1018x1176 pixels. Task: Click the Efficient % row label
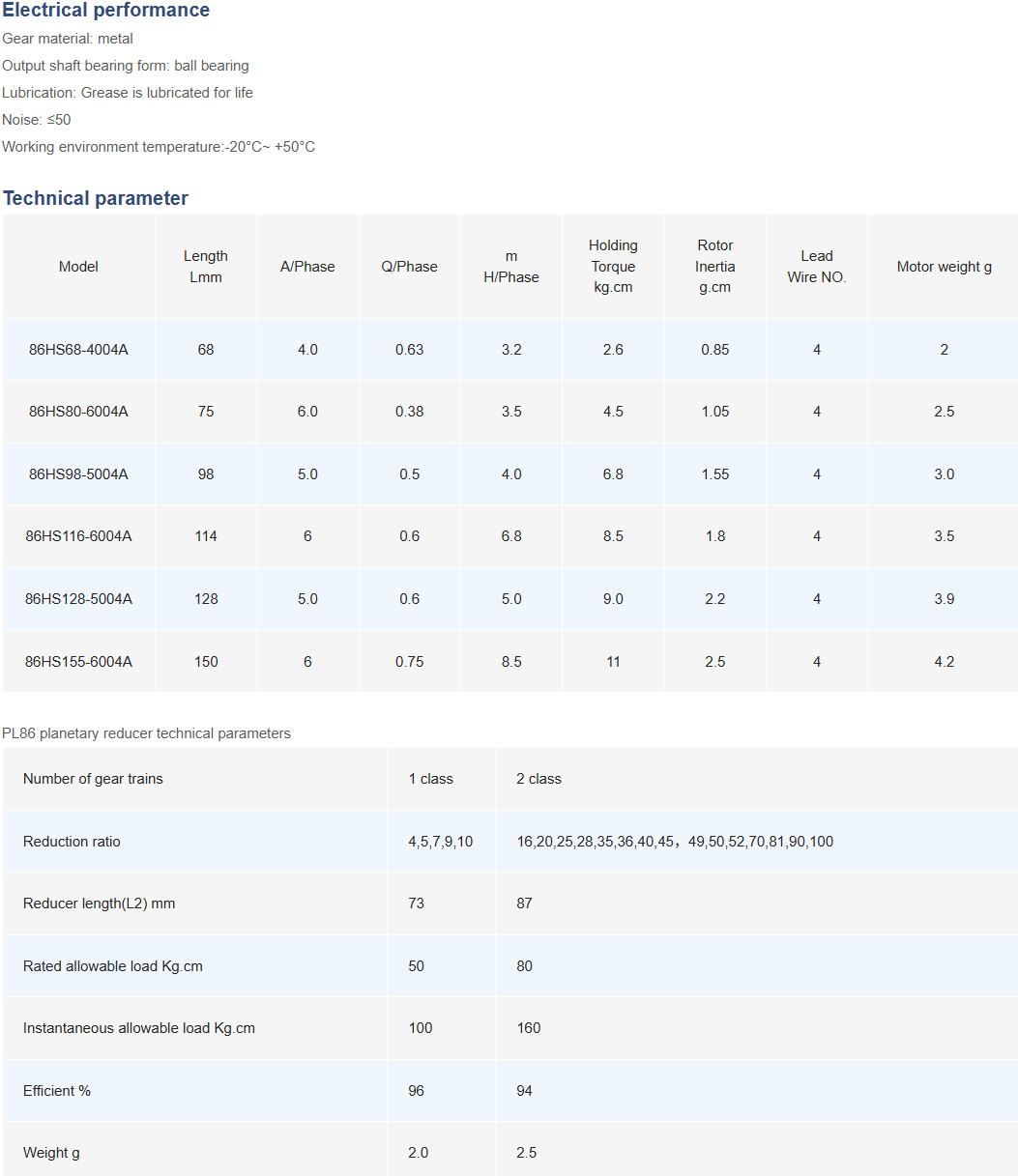(x=57, y=1091)
